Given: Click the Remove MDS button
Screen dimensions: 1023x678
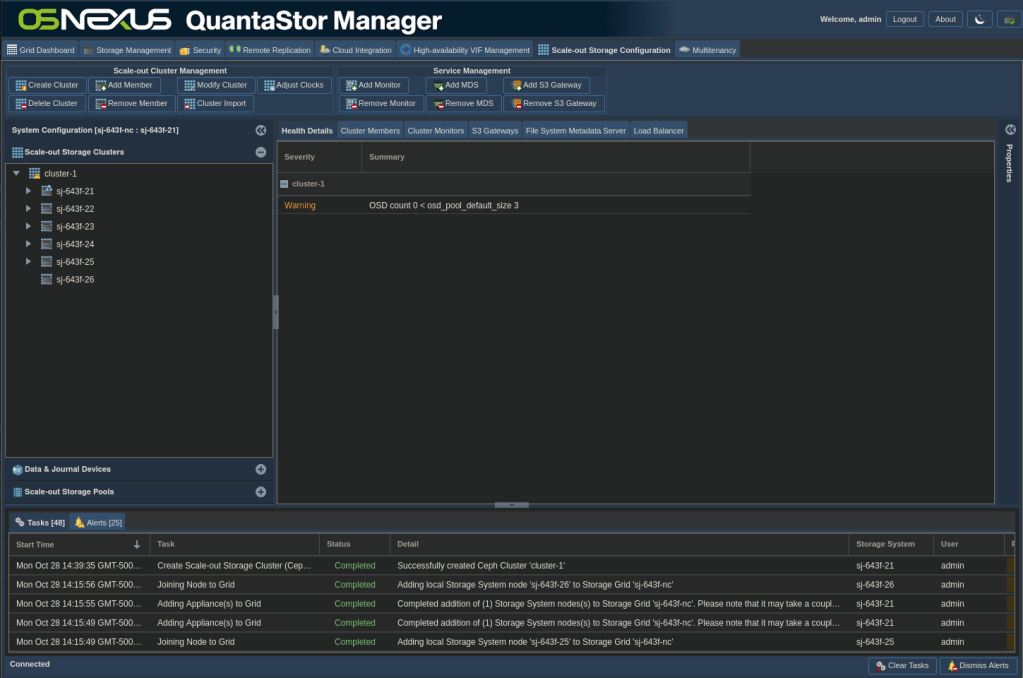Looking at the screenshot, I should point(463,103).
